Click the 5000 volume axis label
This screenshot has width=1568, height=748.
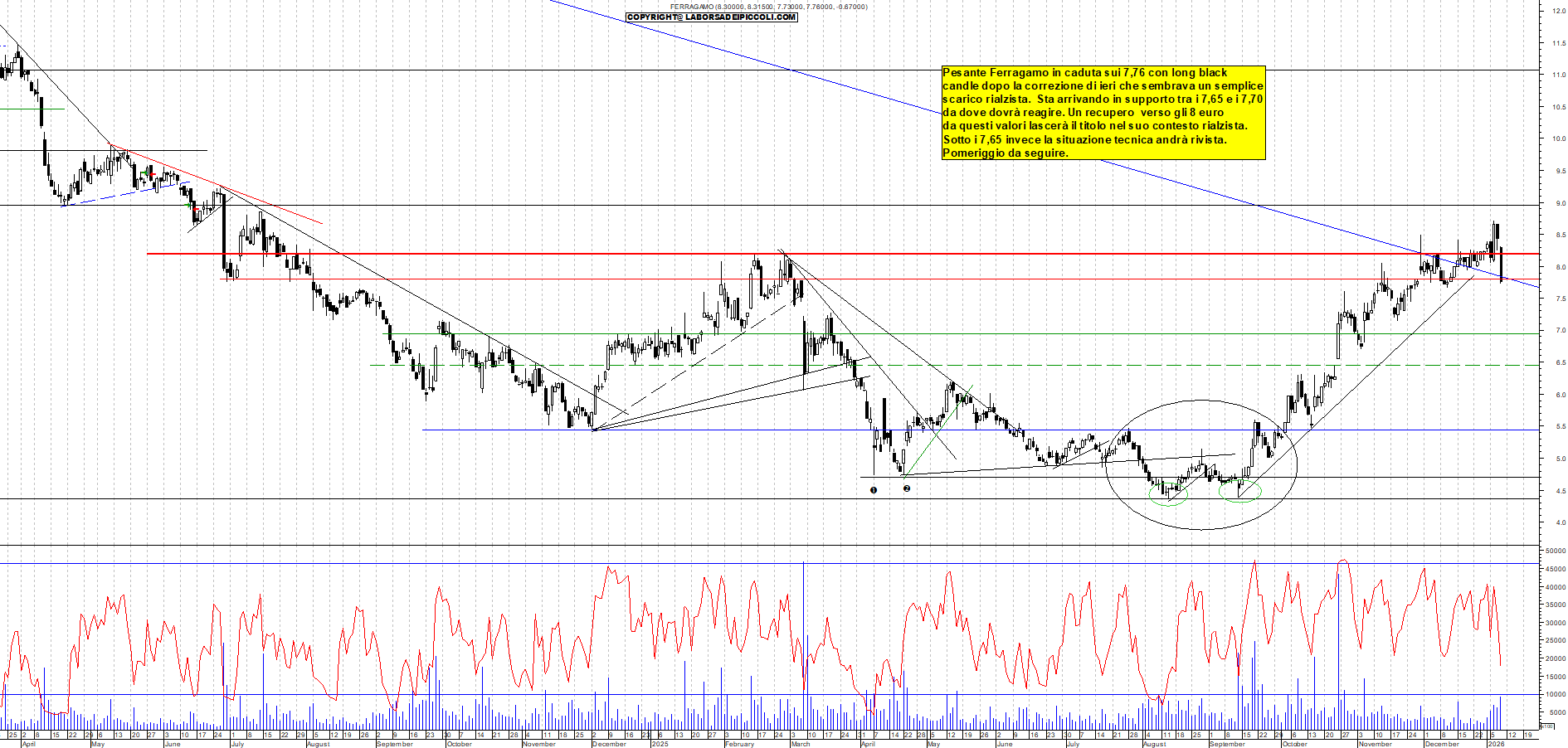coord(1556,712)
